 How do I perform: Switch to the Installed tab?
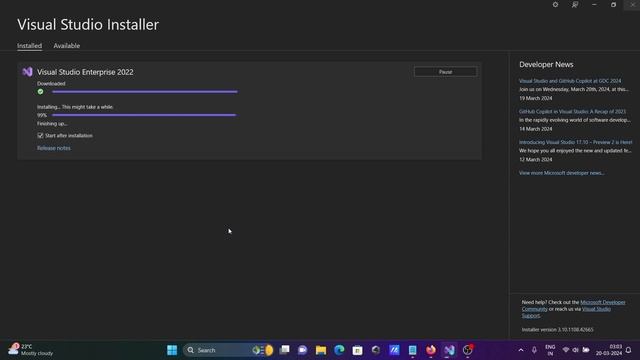point(29,46)
